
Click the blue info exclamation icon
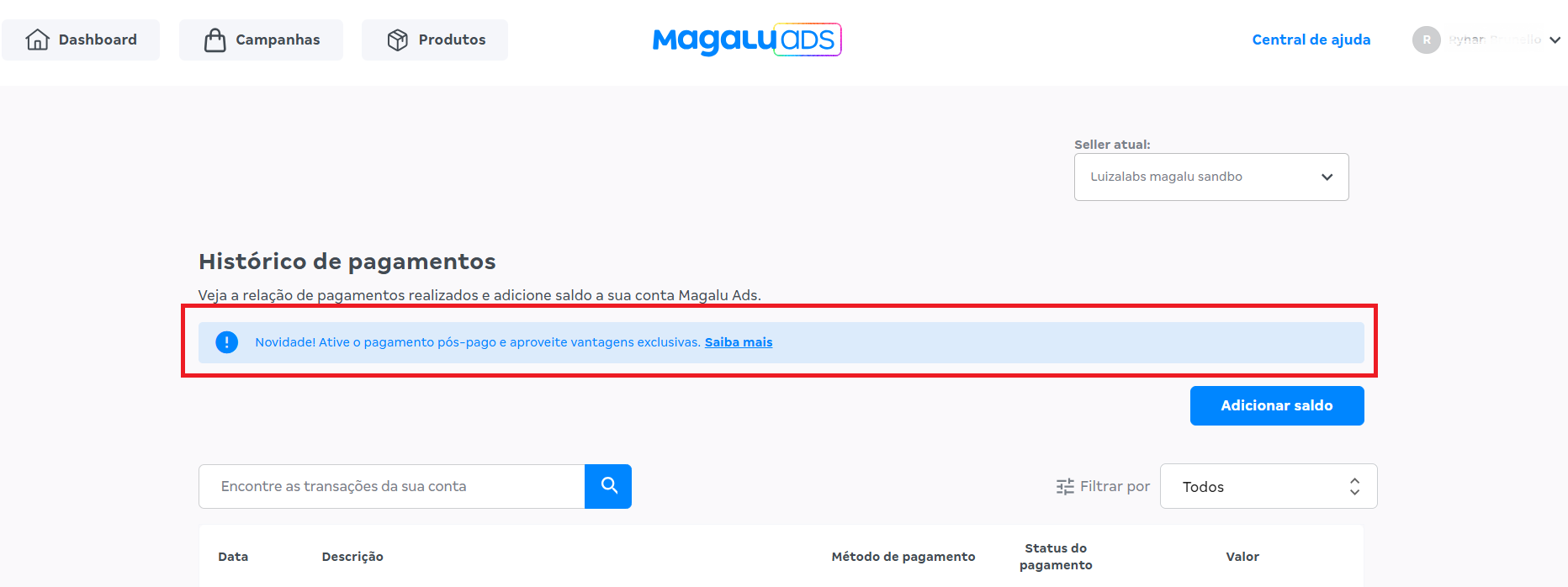(227, 342)
